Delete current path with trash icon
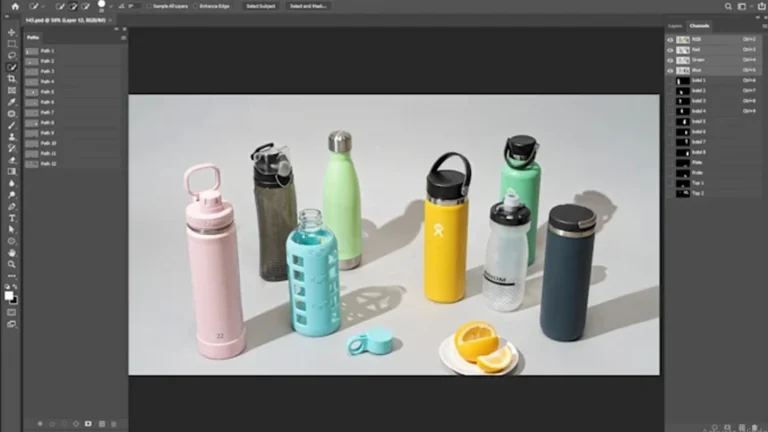The width and height of the screenshot is (768, 432). (114, 424)
